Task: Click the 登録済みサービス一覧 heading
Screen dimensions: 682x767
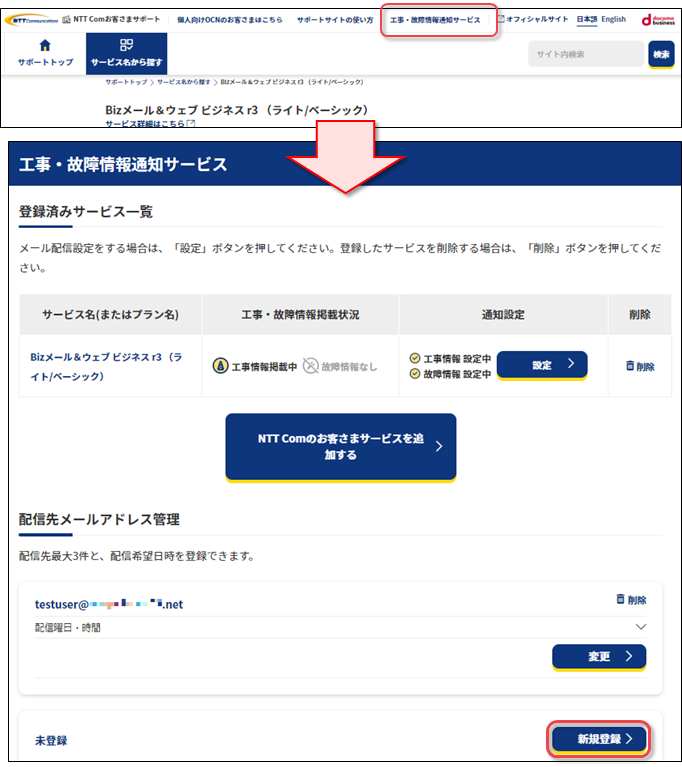Action: tap(86, 212)
